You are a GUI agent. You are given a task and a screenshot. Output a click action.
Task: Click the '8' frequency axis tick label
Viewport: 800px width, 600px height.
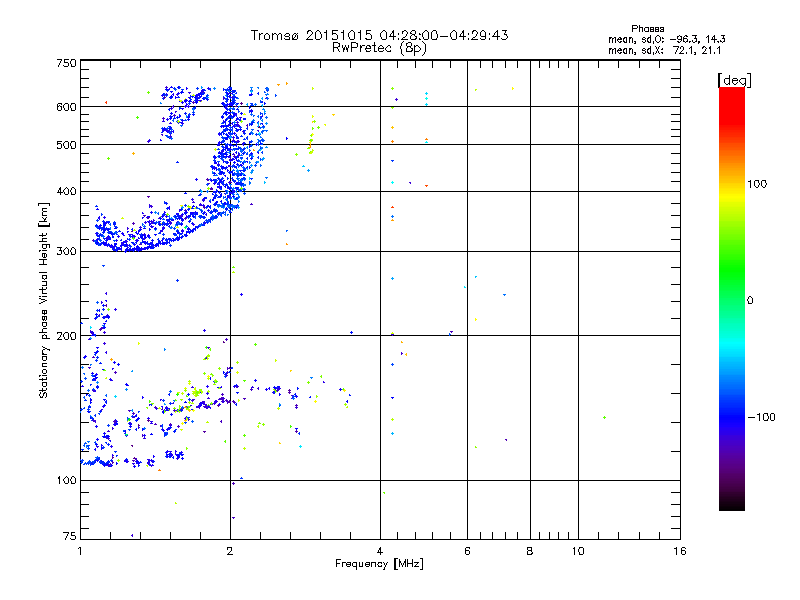point(530,551)
